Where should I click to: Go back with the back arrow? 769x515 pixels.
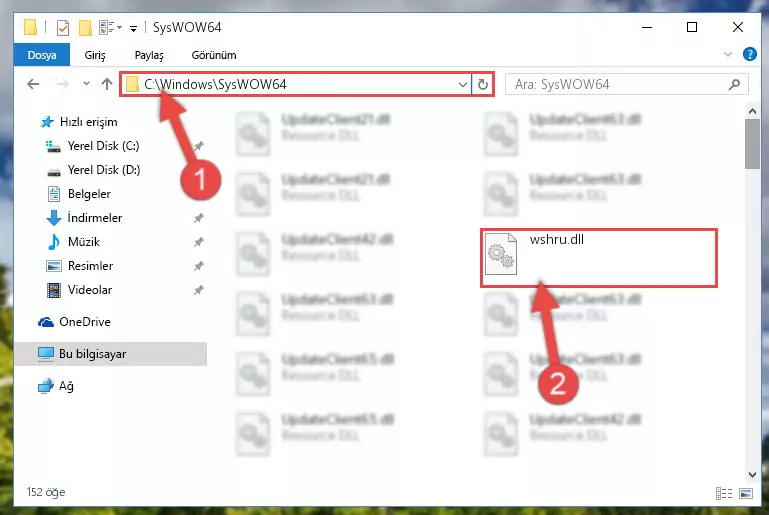point(33,84)
